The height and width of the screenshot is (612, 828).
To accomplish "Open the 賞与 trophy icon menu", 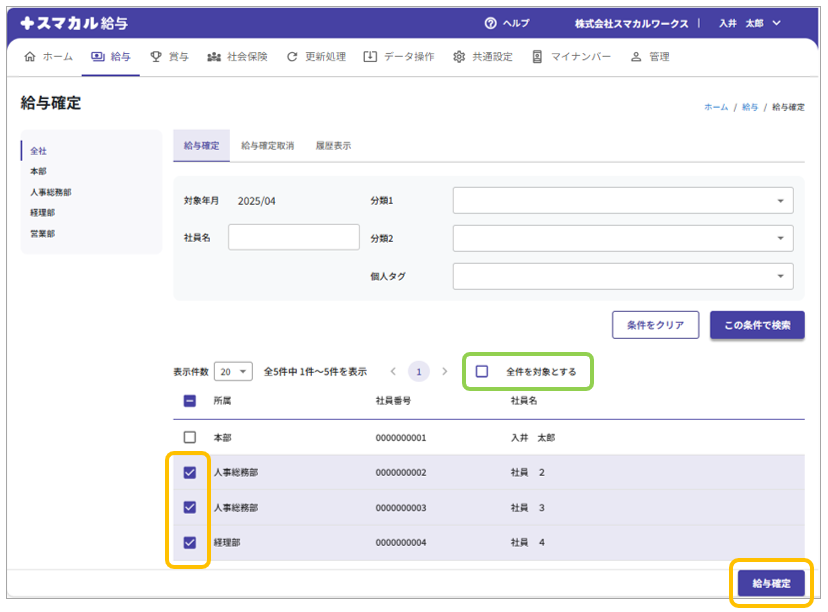I will click(x=156, y=57).
